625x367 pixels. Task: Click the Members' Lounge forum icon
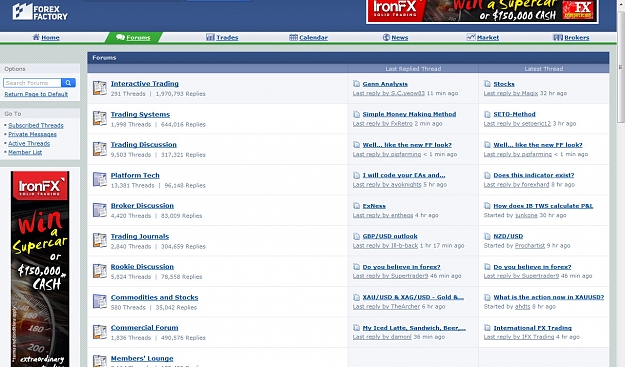[x=100, y=361]
